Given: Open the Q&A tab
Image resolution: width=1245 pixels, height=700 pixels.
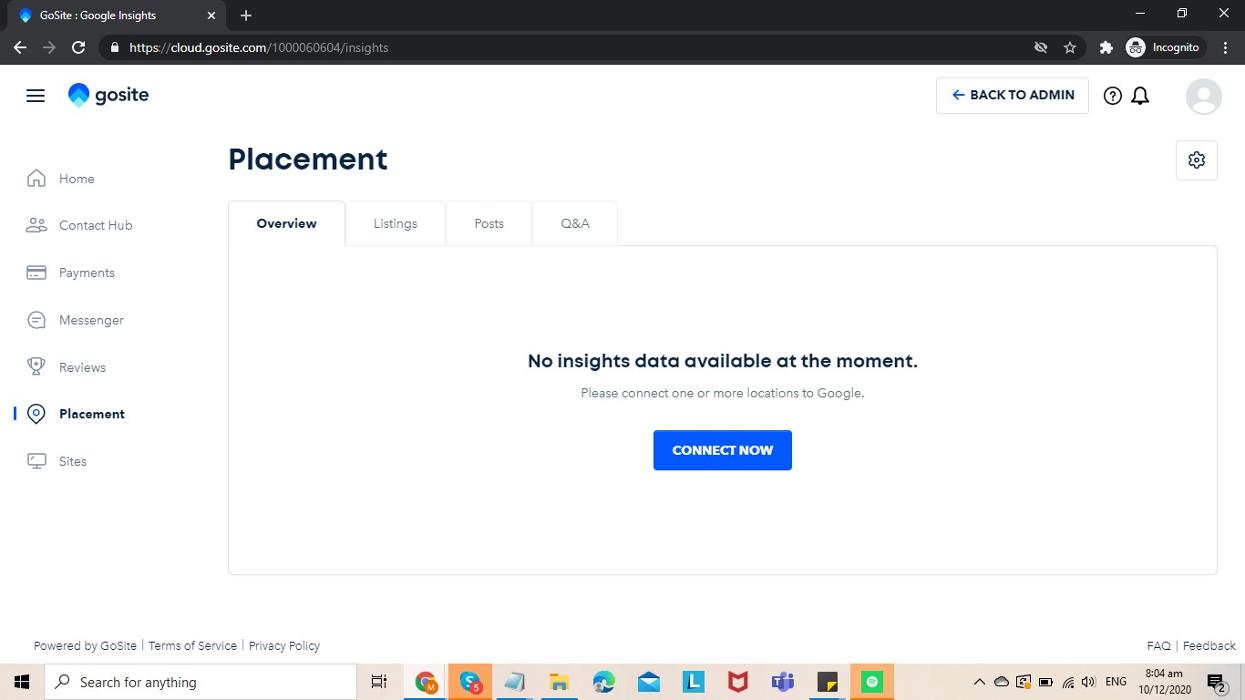Looking at the screenshot, I should pos(575,224).
